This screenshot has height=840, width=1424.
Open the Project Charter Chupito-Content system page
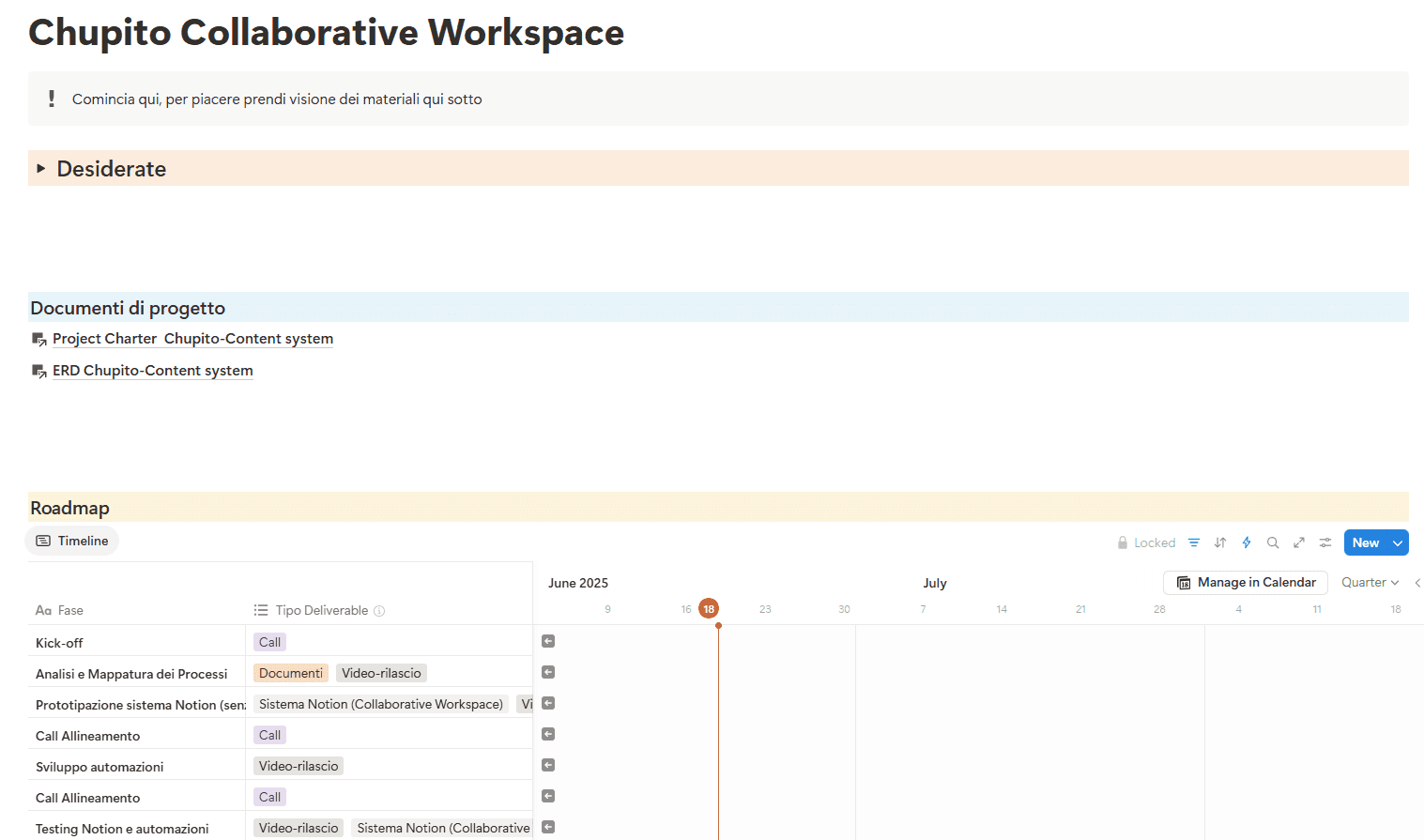[x=191, y=338]
